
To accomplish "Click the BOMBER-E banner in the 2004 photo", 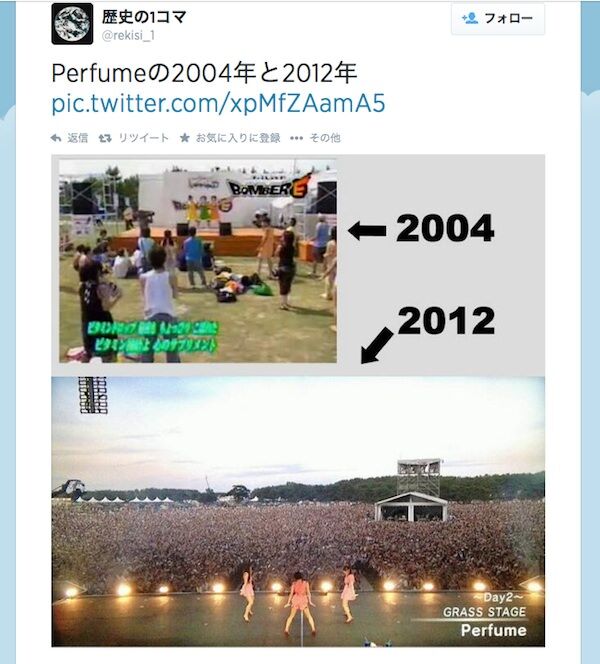I will [x=270, y=187].
